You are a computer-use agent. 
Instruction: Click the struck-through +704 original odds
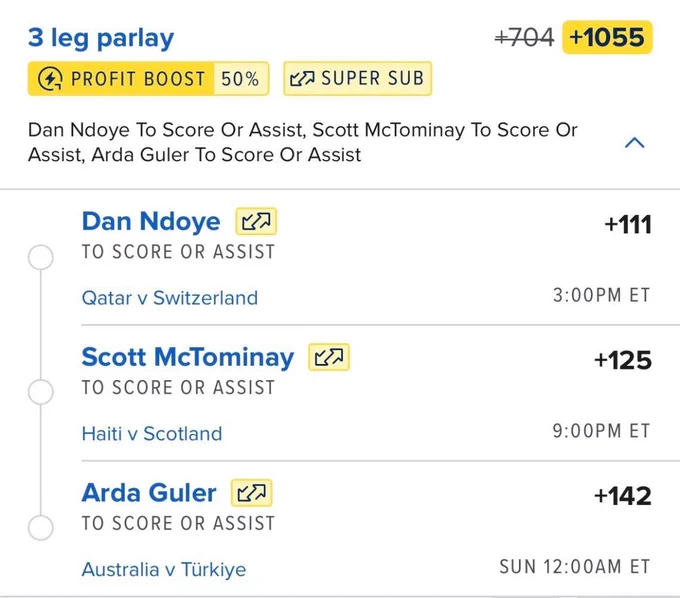pyautogui.click(x=524, y=37)
